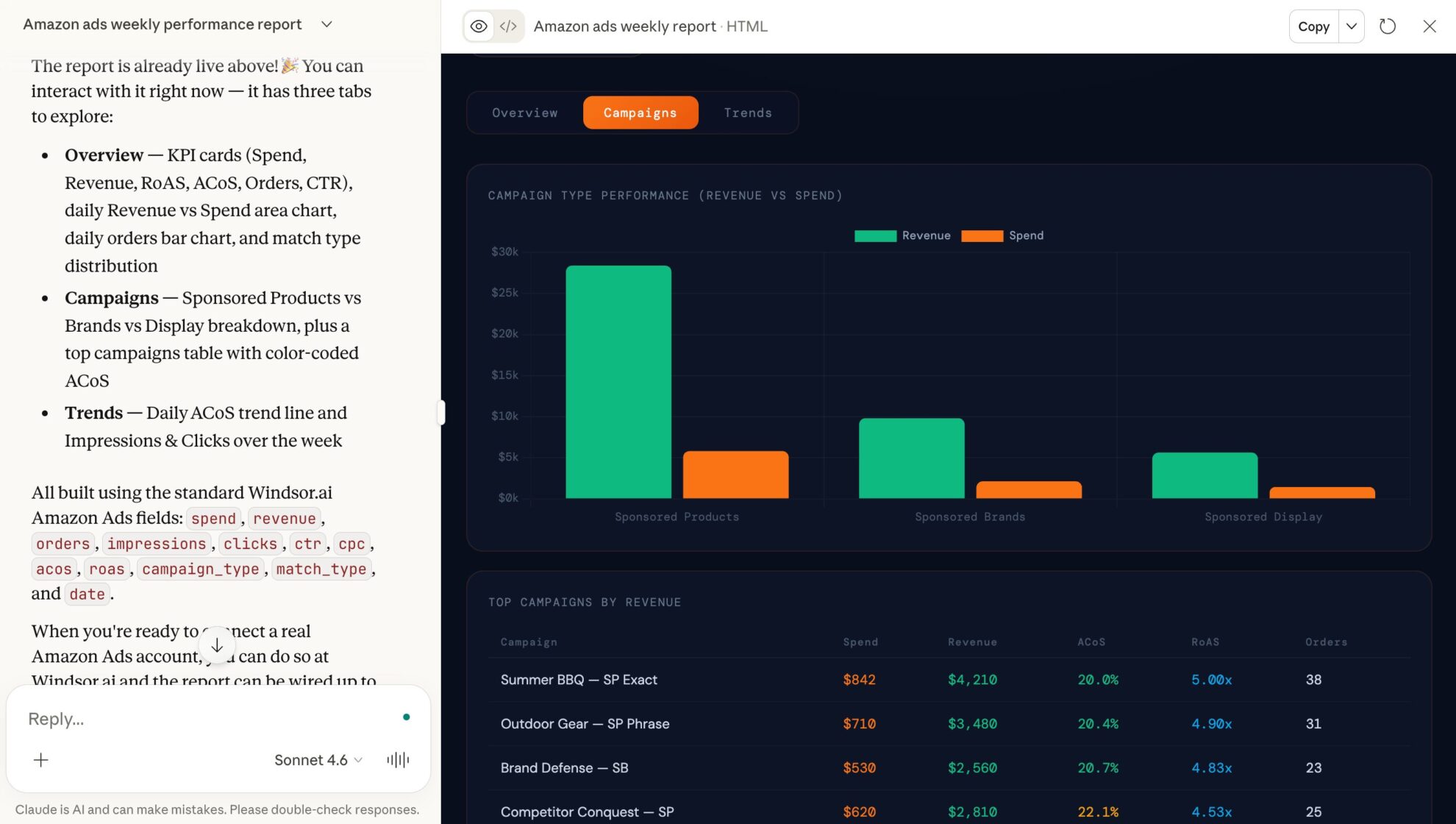
Task: Toggle the Revenue legend swatch
Action: click(x=875, y=235)
